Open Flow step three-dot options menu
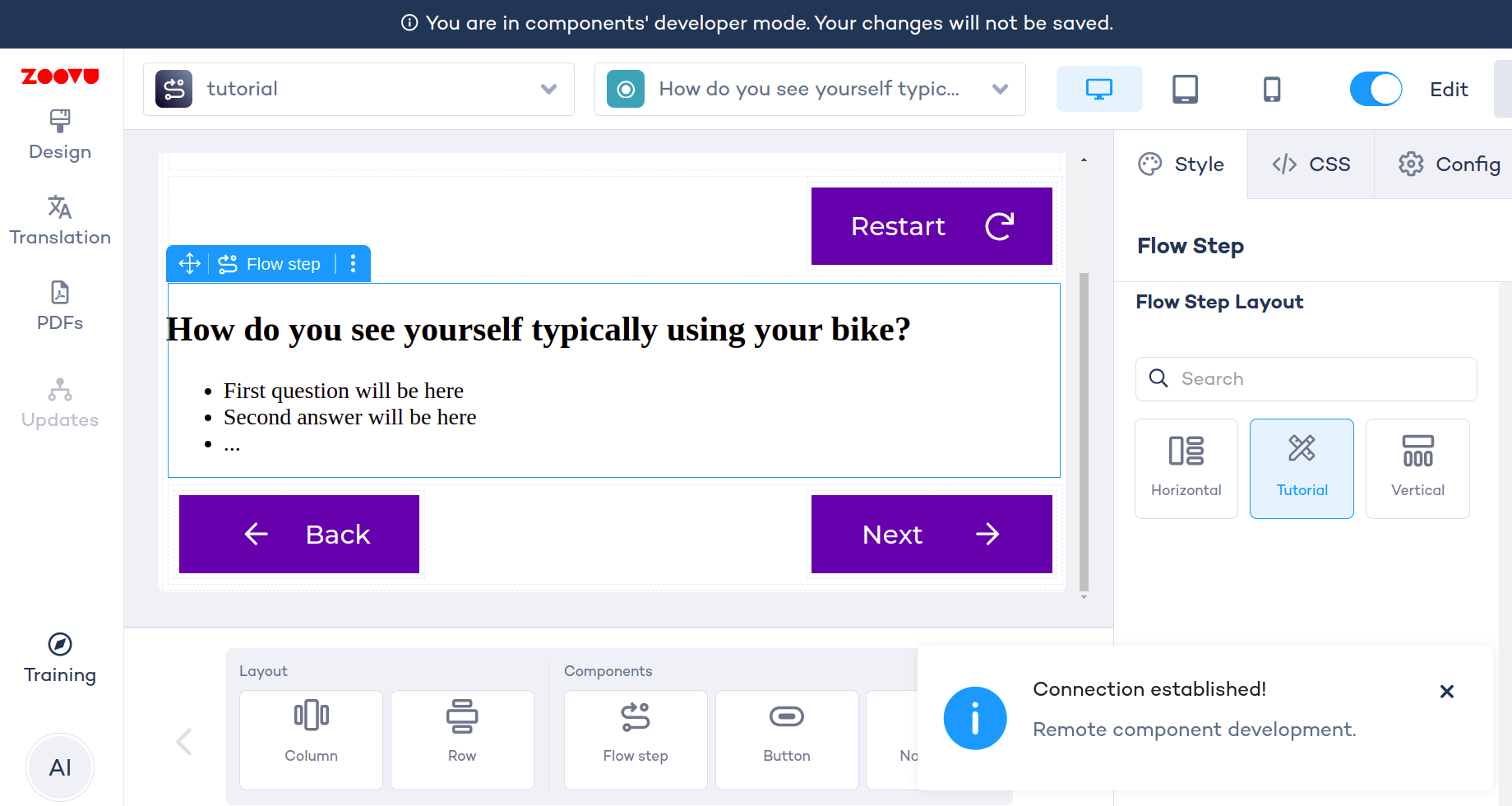 tap(354, 264)
